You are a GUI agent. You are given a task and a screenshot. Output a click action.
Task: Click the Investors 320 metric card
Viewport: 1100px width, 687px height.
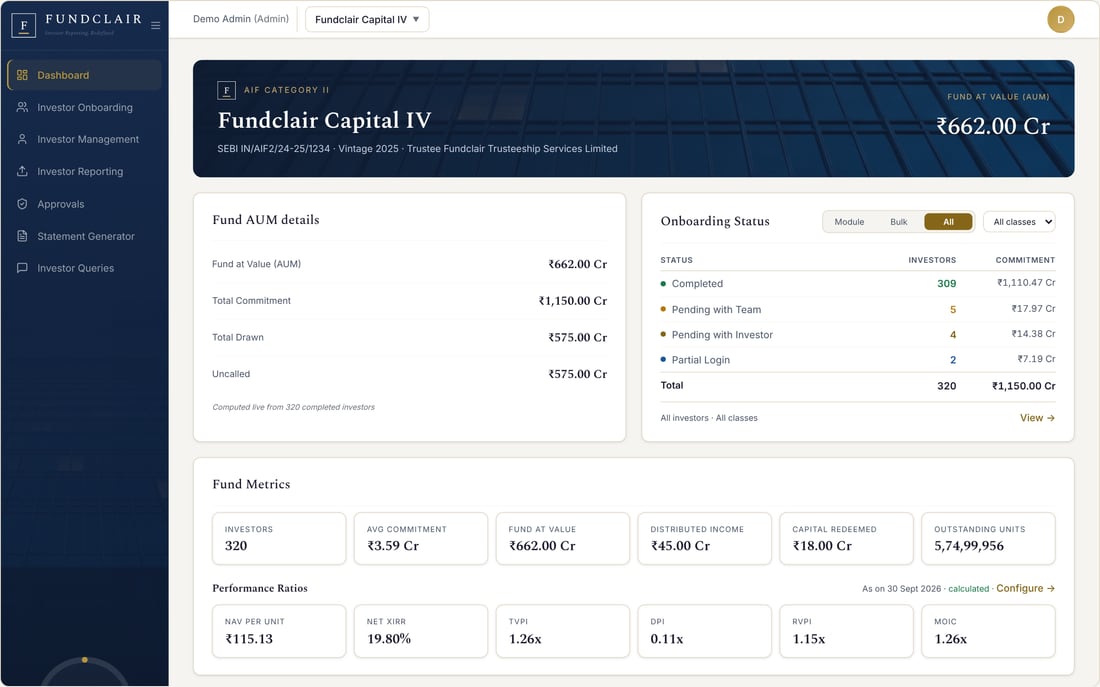click(279, 538)
